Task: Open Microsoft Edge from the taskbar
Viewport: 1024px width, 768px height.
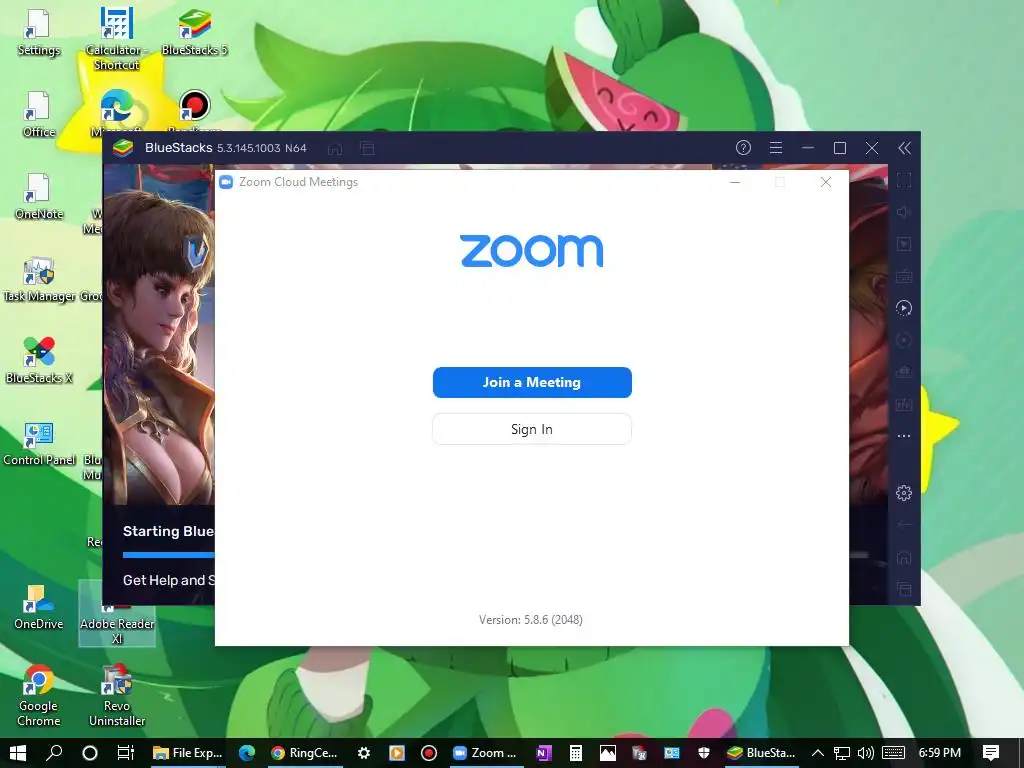Action: tap(247, 753)
